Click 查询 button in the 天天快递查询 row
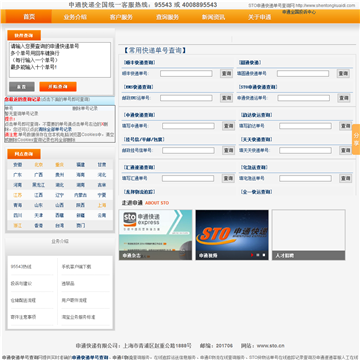The height and width of the screenshot is (360, 360). [345, 151]
